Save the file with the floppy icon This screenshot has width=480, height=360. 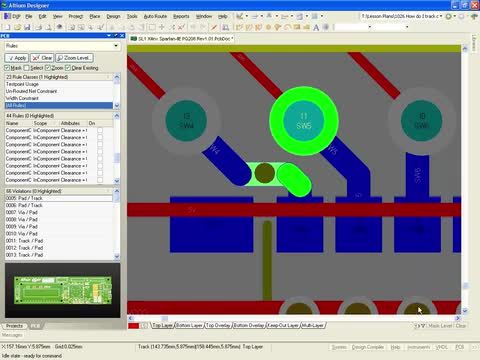(27, 27)
